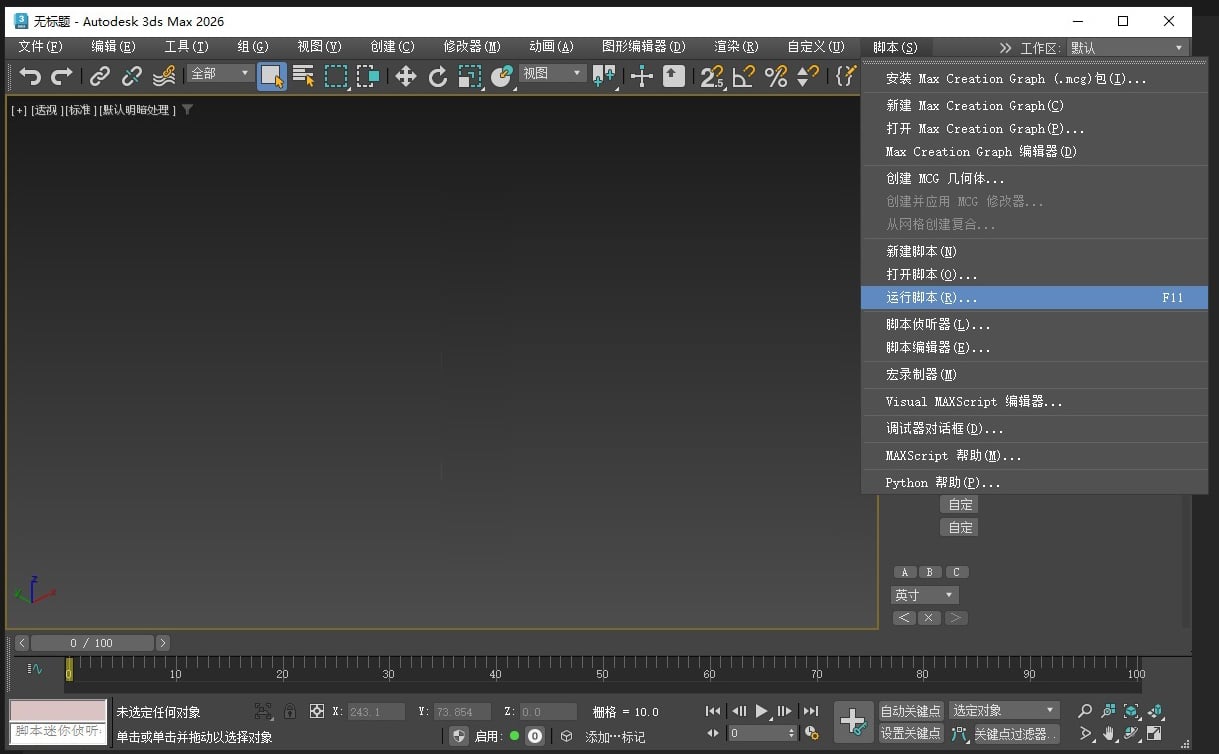This screenshot has width=1219, height=754.
Task: Choose the Select Object tool
Action: click(x=272, y=76)
